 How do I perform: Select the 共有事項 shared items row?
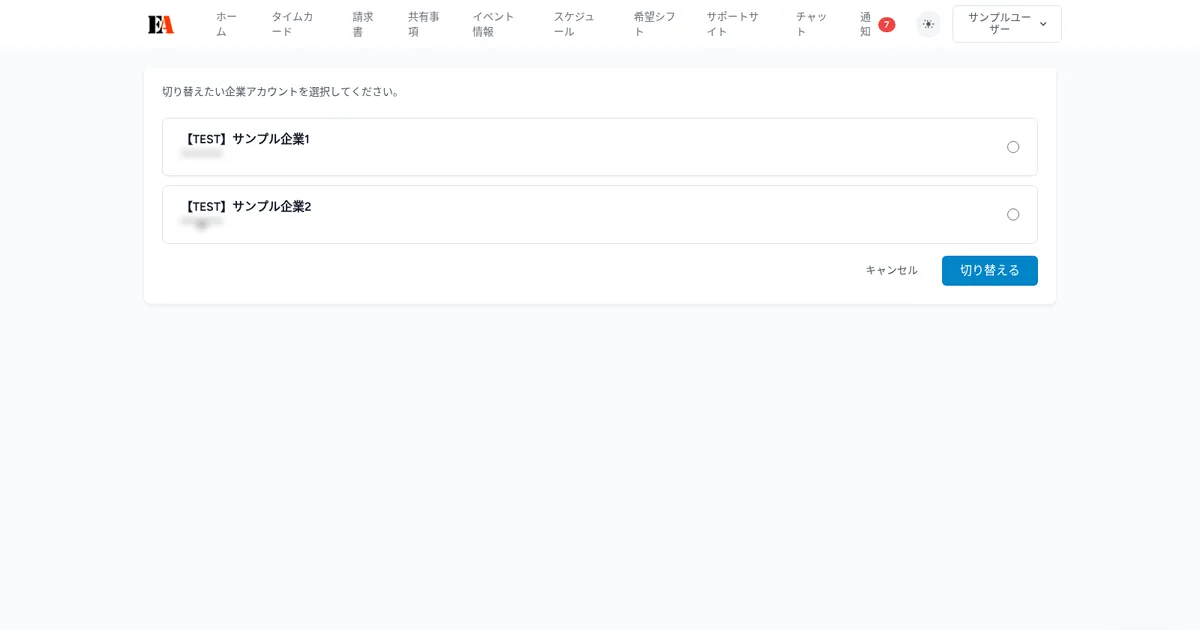pyautogui.click(x=421, y=24)
